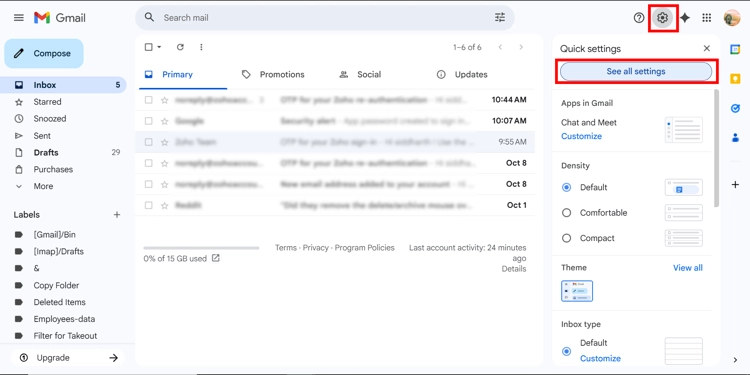Viewport: 750px width, 375px height.
Task: Open storage management external link icon
Action: (216, 258)
